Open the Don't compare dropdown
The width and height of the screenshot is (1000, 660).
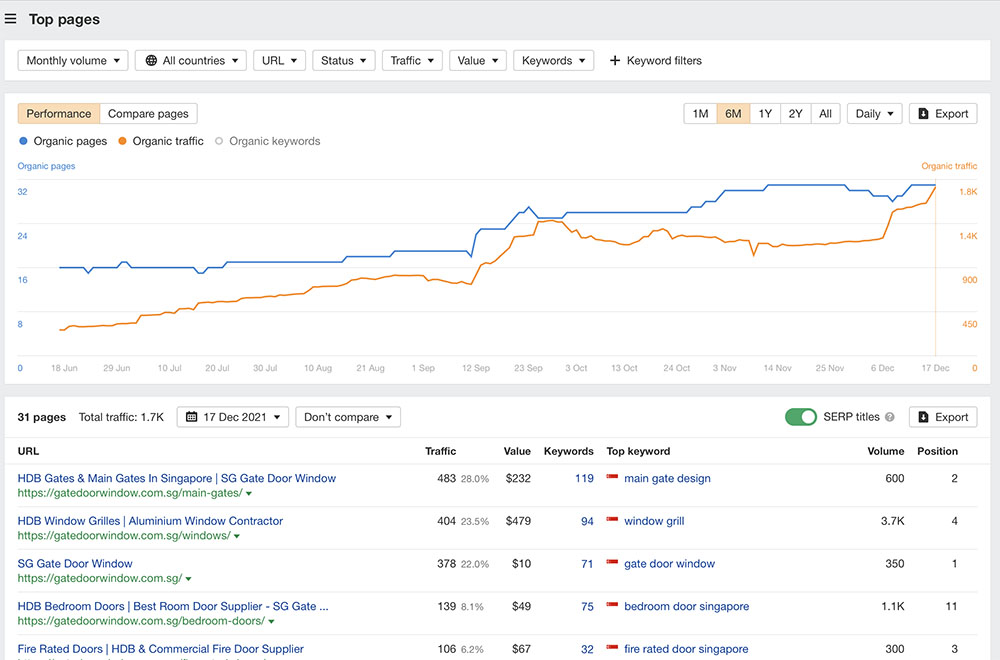[x=348, y=417]
